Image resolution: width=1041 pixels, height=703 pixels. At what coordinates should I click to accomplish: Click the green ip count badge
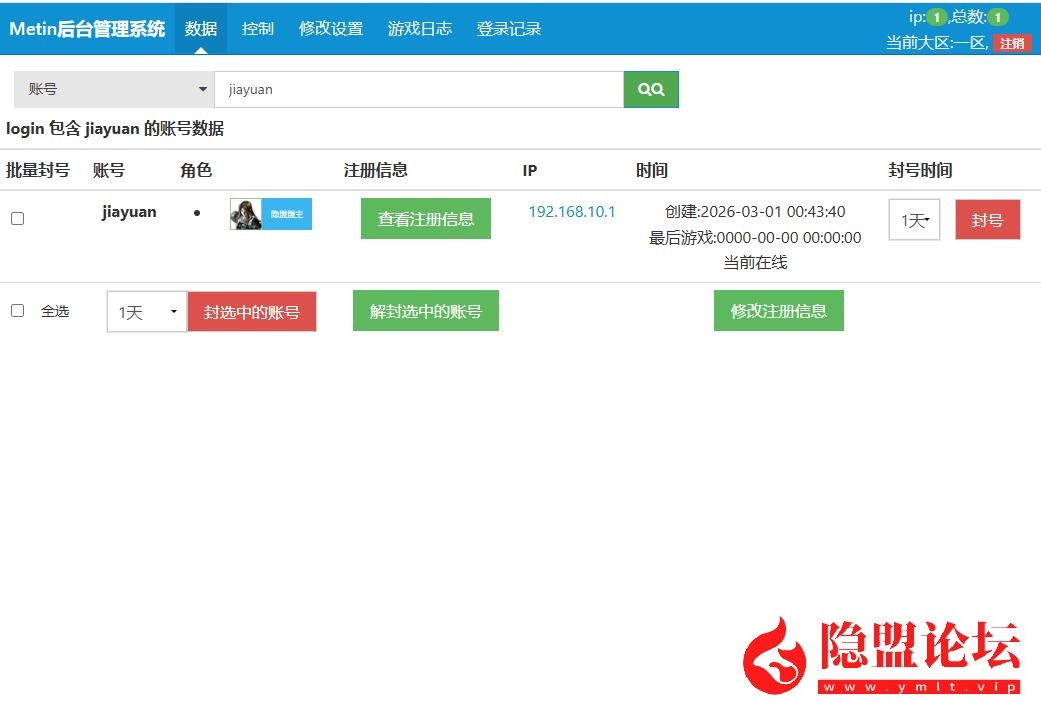[x=936, y=17]
